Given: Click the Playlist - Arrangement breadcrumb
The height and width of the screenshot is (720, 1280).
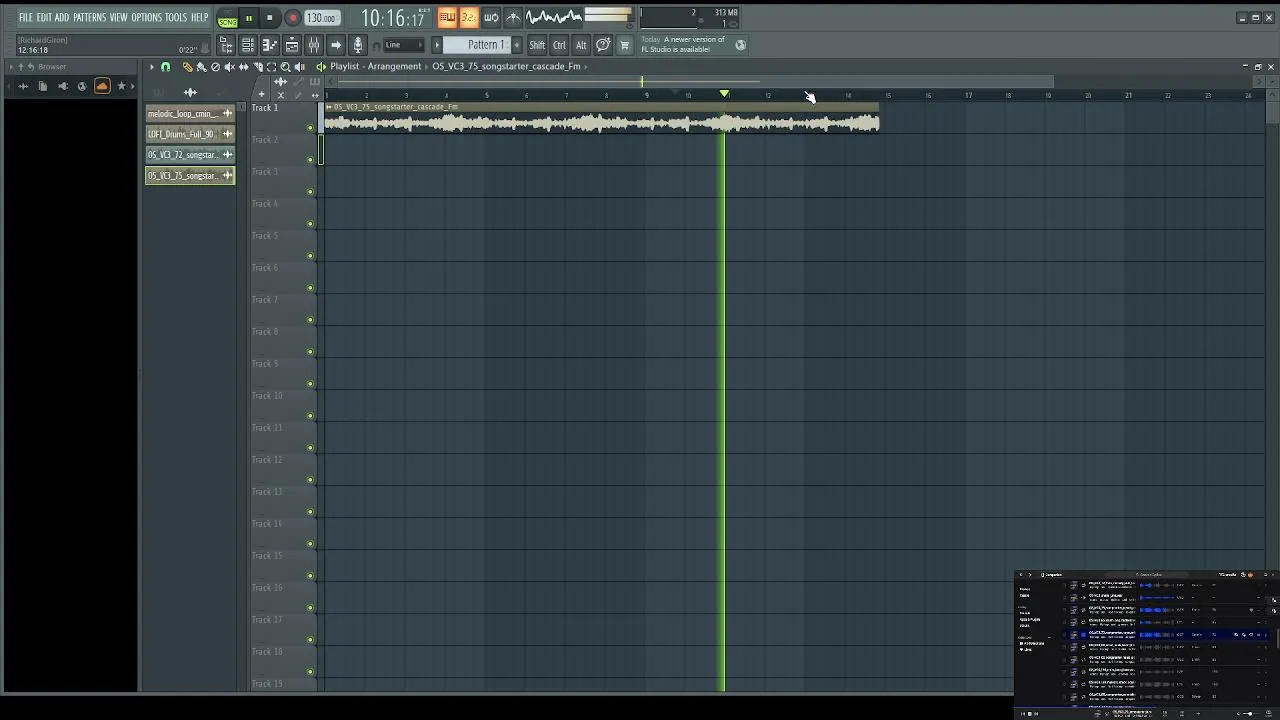Looking at the screenshot, I should click(x=376, y=67).
